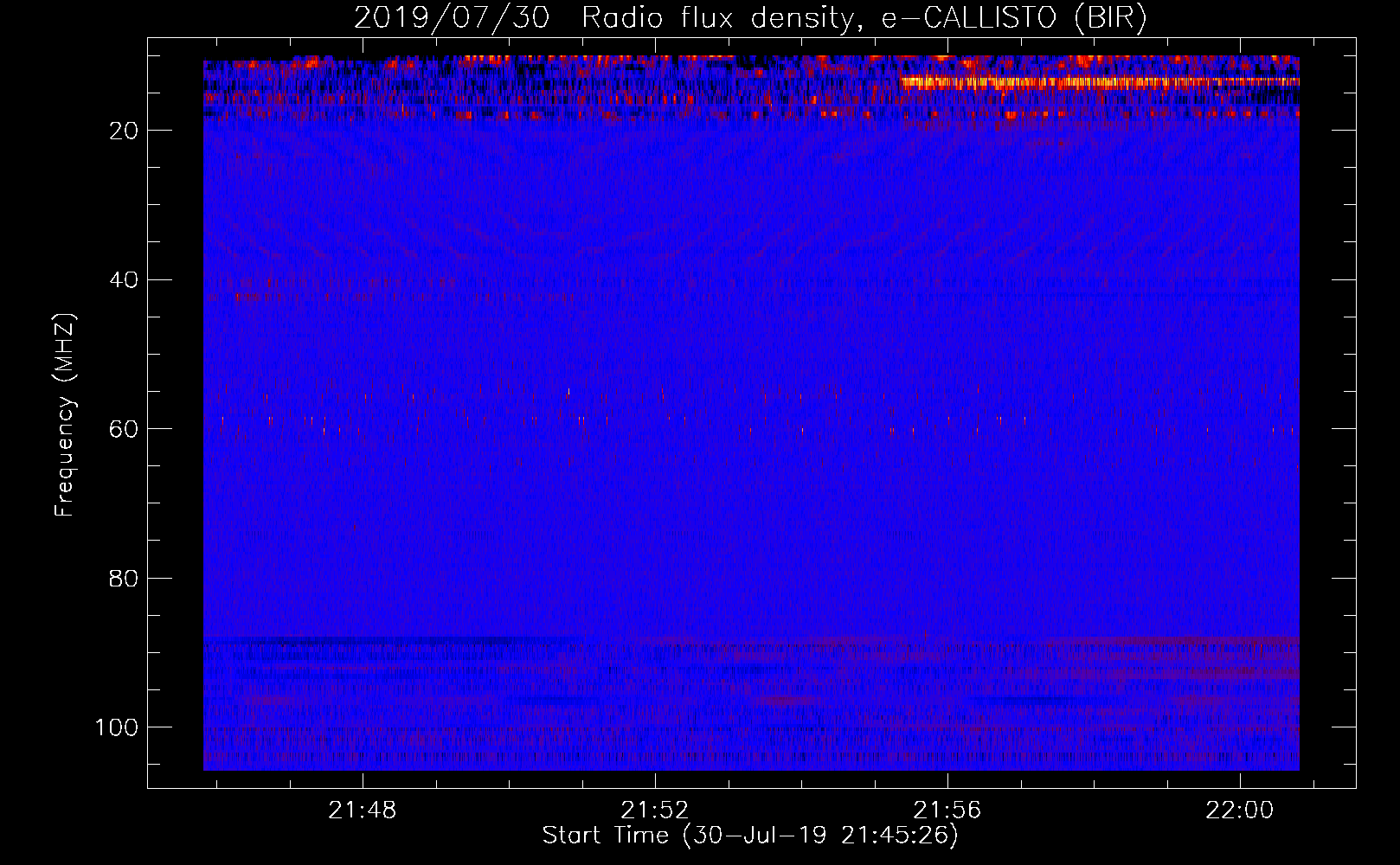The height and width of the screenshot is (865, 1400).
Task: Click the 40 MHz frequency tick label
Action: [x=125, y=280]
